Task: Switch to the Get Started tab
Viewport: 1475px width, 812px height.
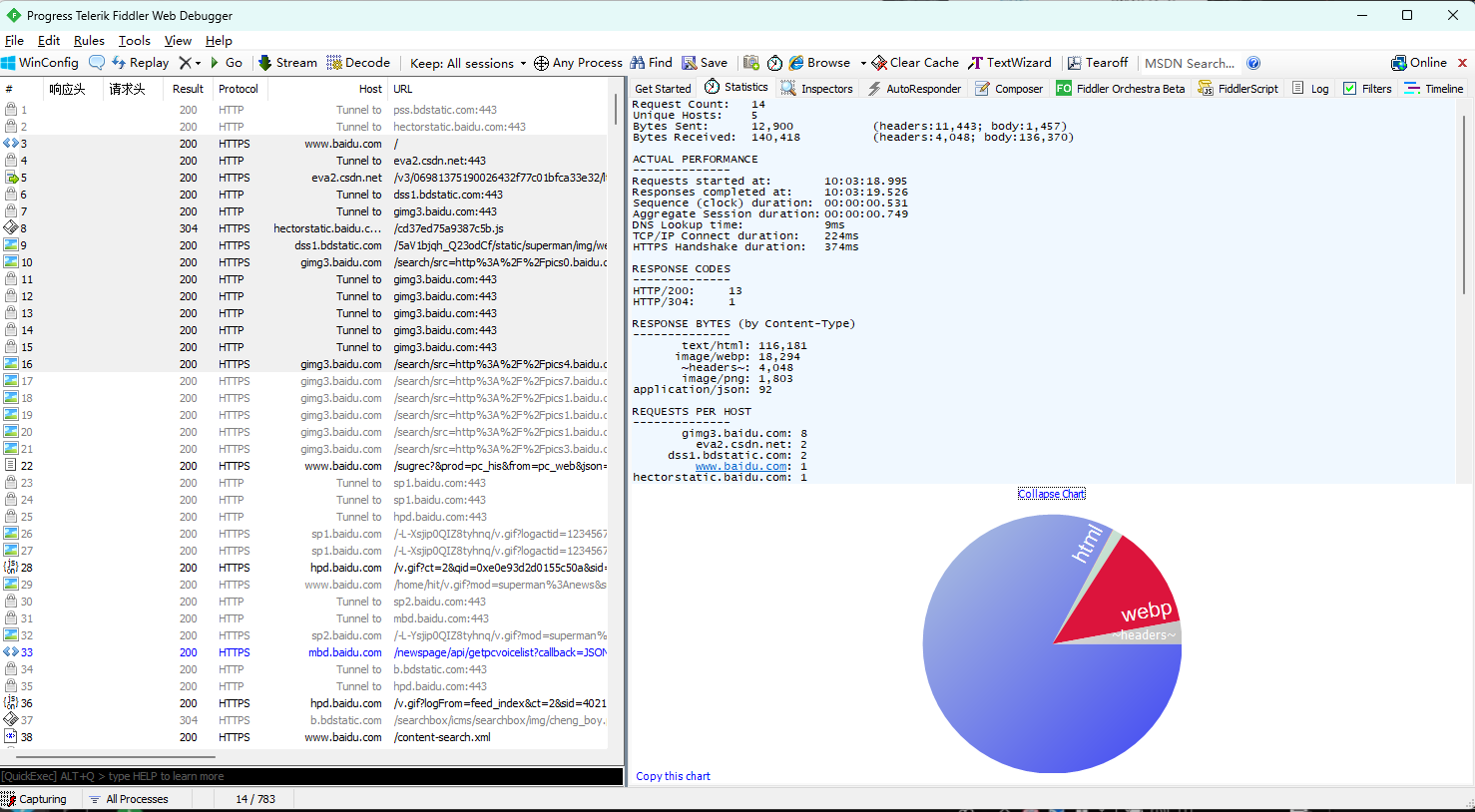Action: [663, 89]
